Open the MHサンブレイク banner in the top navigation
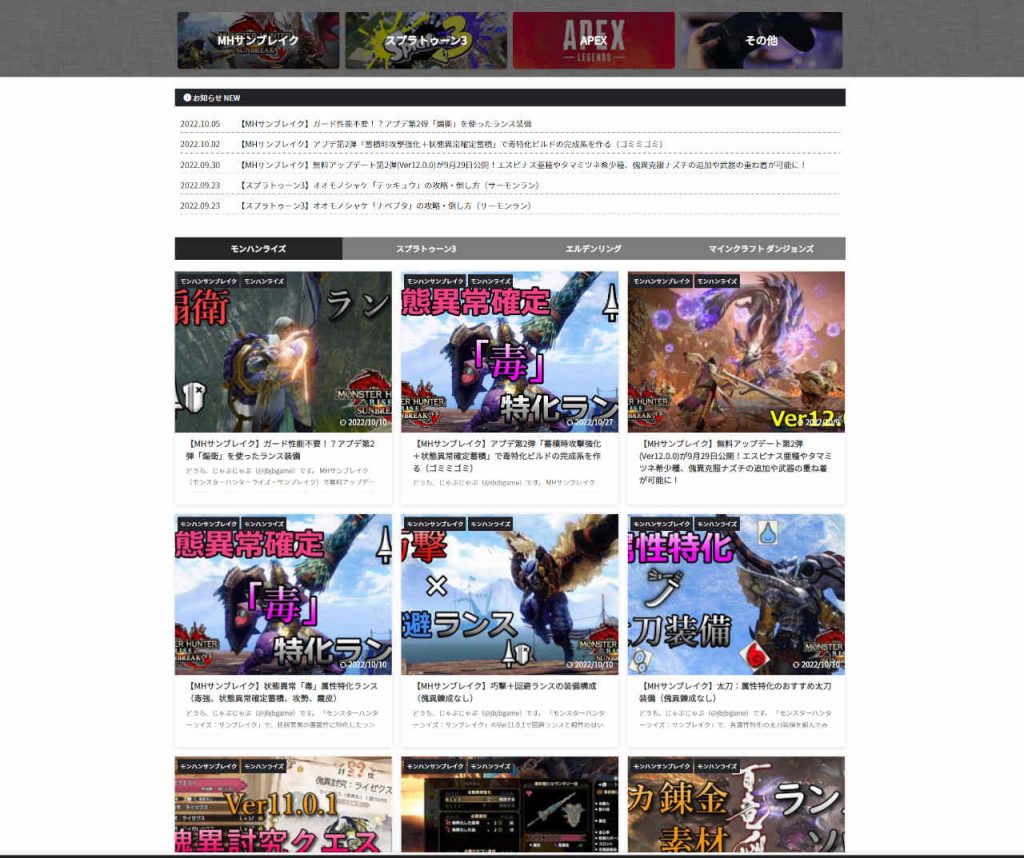The height and width of the screenshot is (858, 1024). 258,40
